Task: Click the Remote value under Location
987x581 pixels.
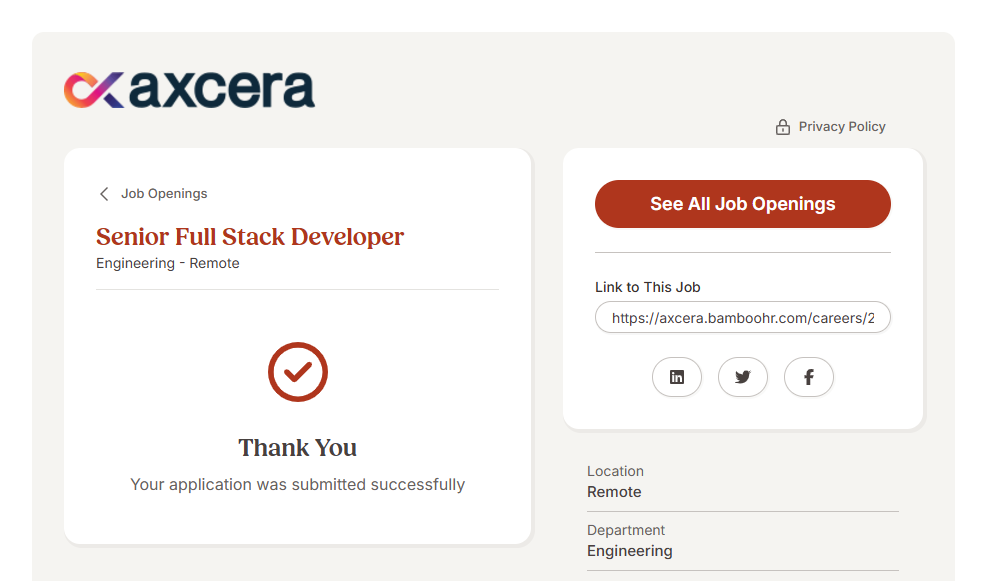Action: pos(614,492)
